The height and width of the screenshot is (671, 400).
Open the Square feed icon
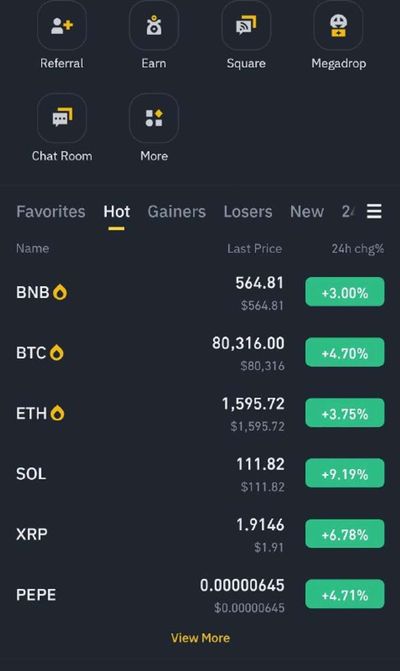[x=246, y=25]
